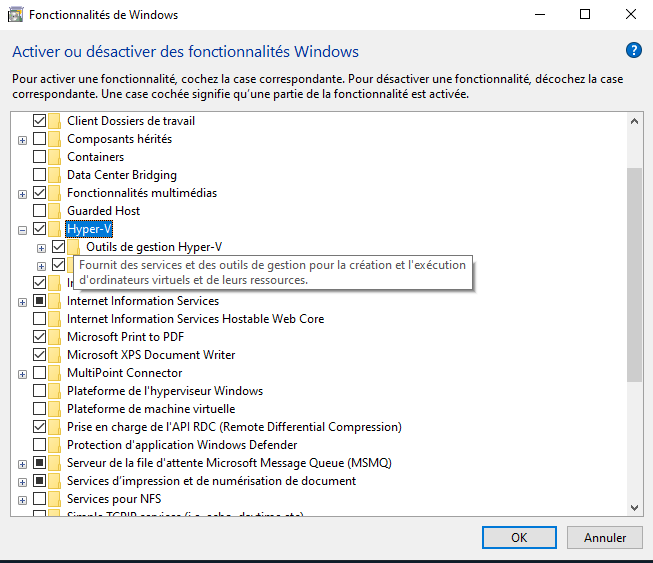This screenshot has width=653, height=563.
Task: Click folder icon next to Data Center Bridging
Action: coord(54,175)
